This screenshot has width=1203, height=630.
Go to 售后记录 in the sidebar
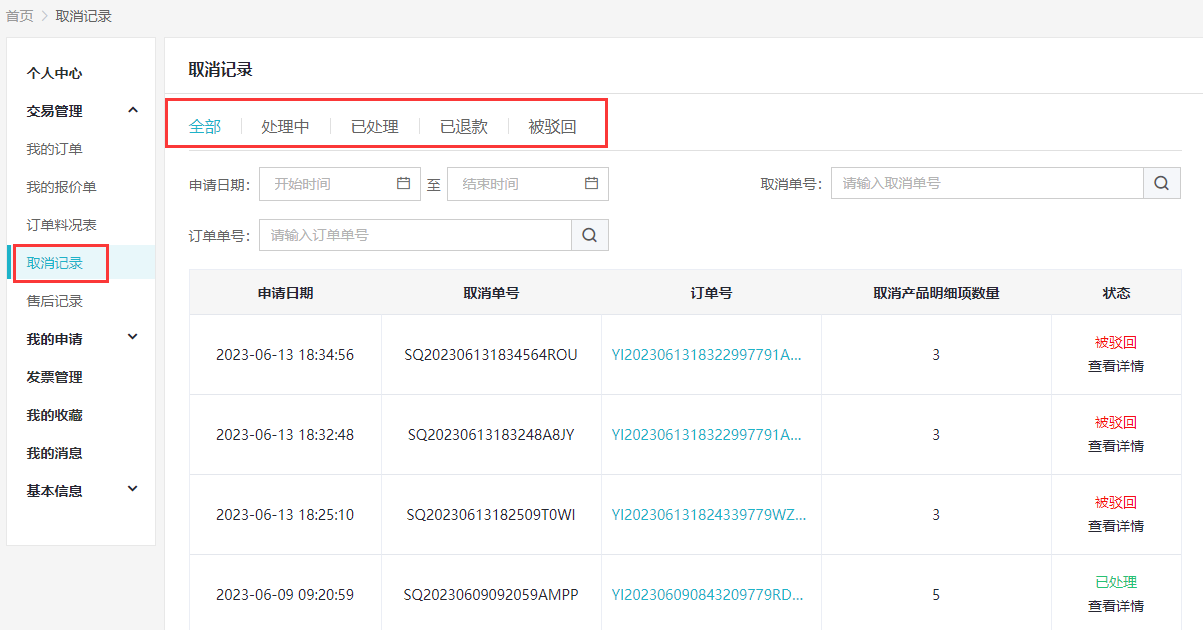click(54, 301)
